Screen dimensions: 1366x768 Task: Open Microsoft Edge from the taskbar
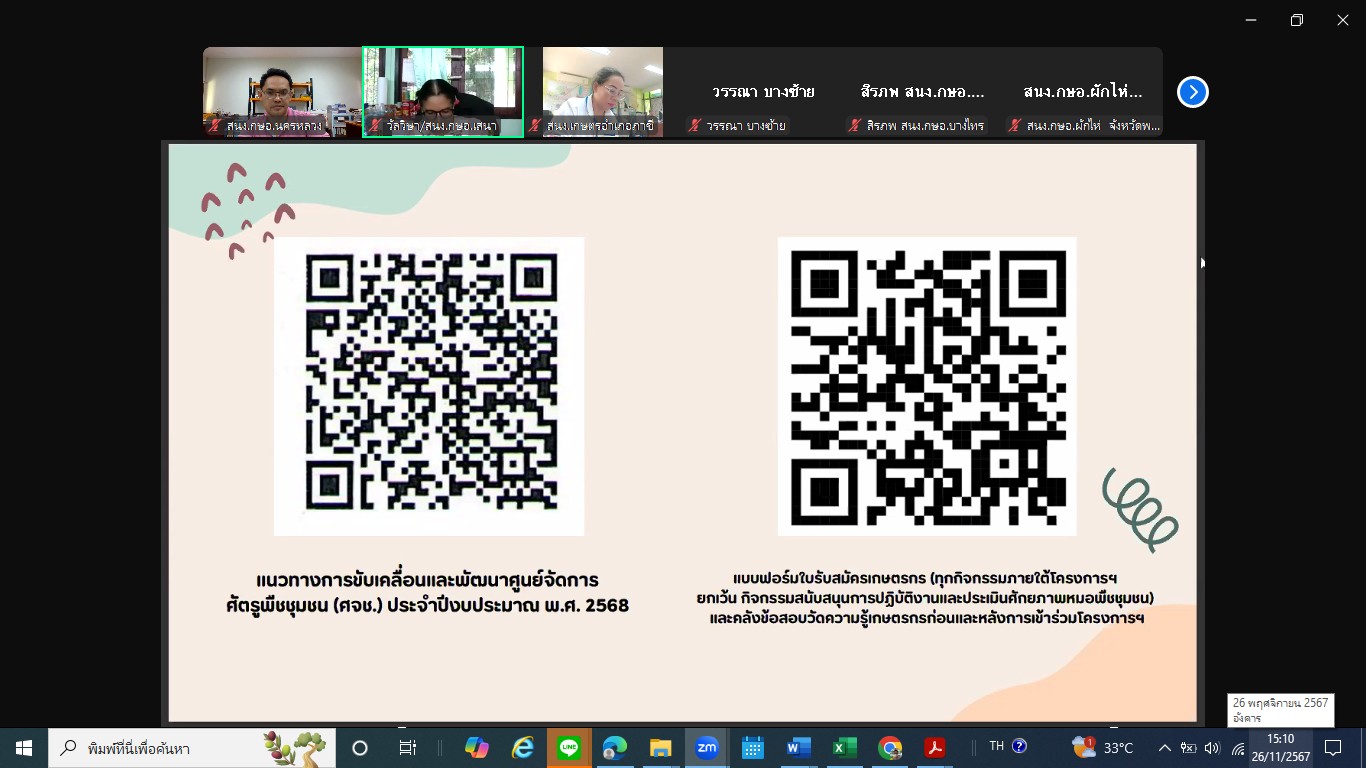tap(614, 748)
